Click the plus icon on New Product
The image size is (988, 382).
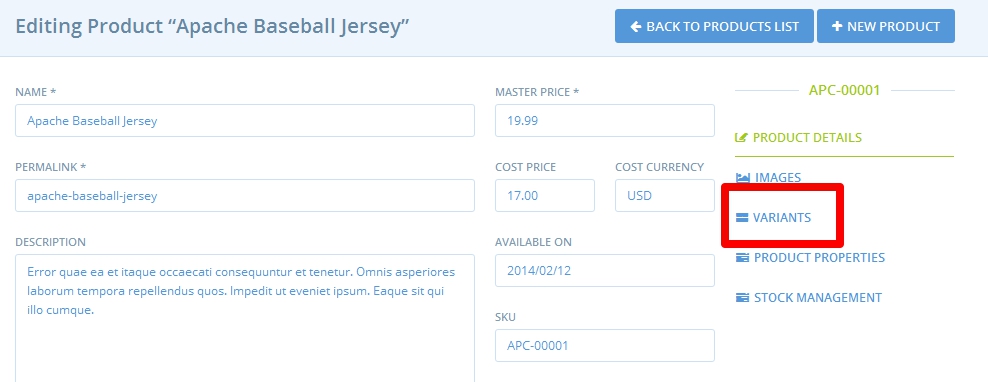(x=837, y=26)
